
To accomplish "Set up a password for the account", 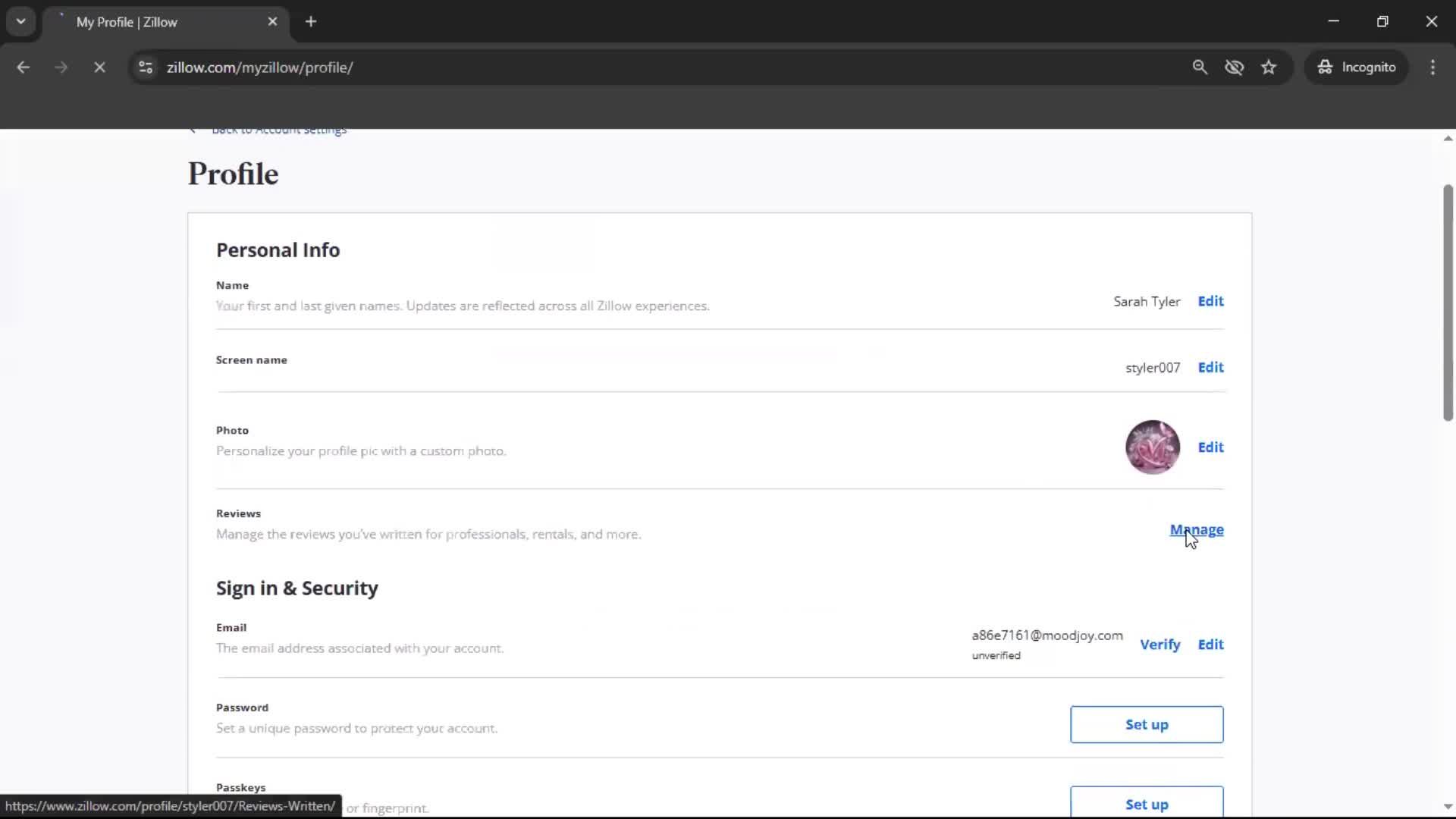I will 1147,724.
